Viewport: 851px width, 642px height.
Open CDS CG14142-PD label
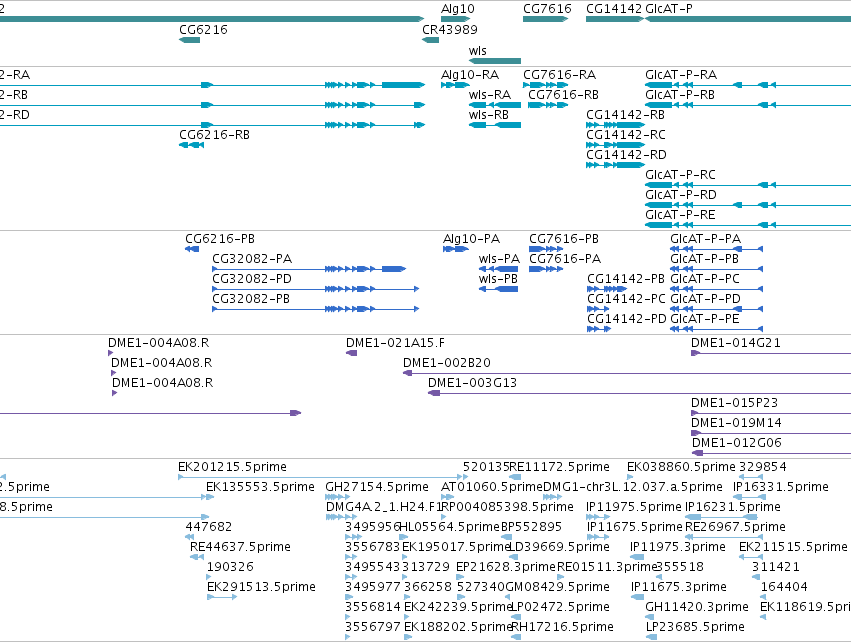(627, 319)
